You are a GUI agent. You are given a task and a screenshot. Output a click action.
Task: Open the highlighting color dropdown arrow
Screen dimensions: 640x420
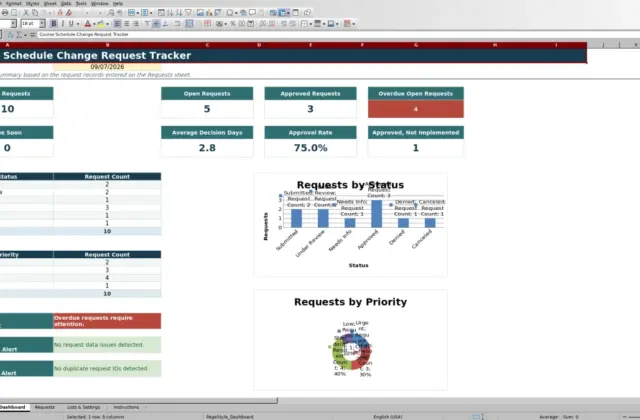(x=107, y=24)
